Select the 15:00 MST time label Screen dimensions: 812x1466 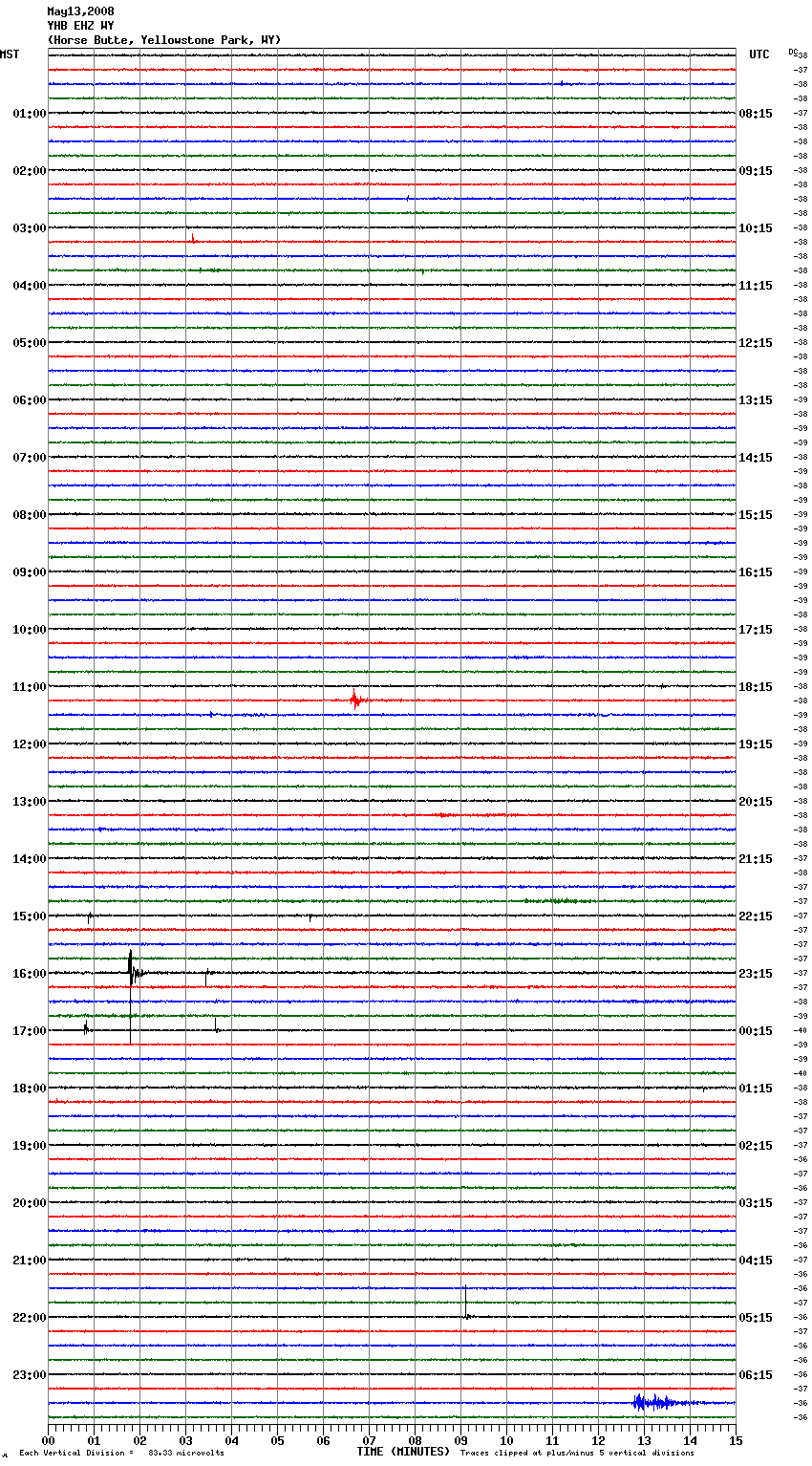pyautogui.click(x=30, y=916)
